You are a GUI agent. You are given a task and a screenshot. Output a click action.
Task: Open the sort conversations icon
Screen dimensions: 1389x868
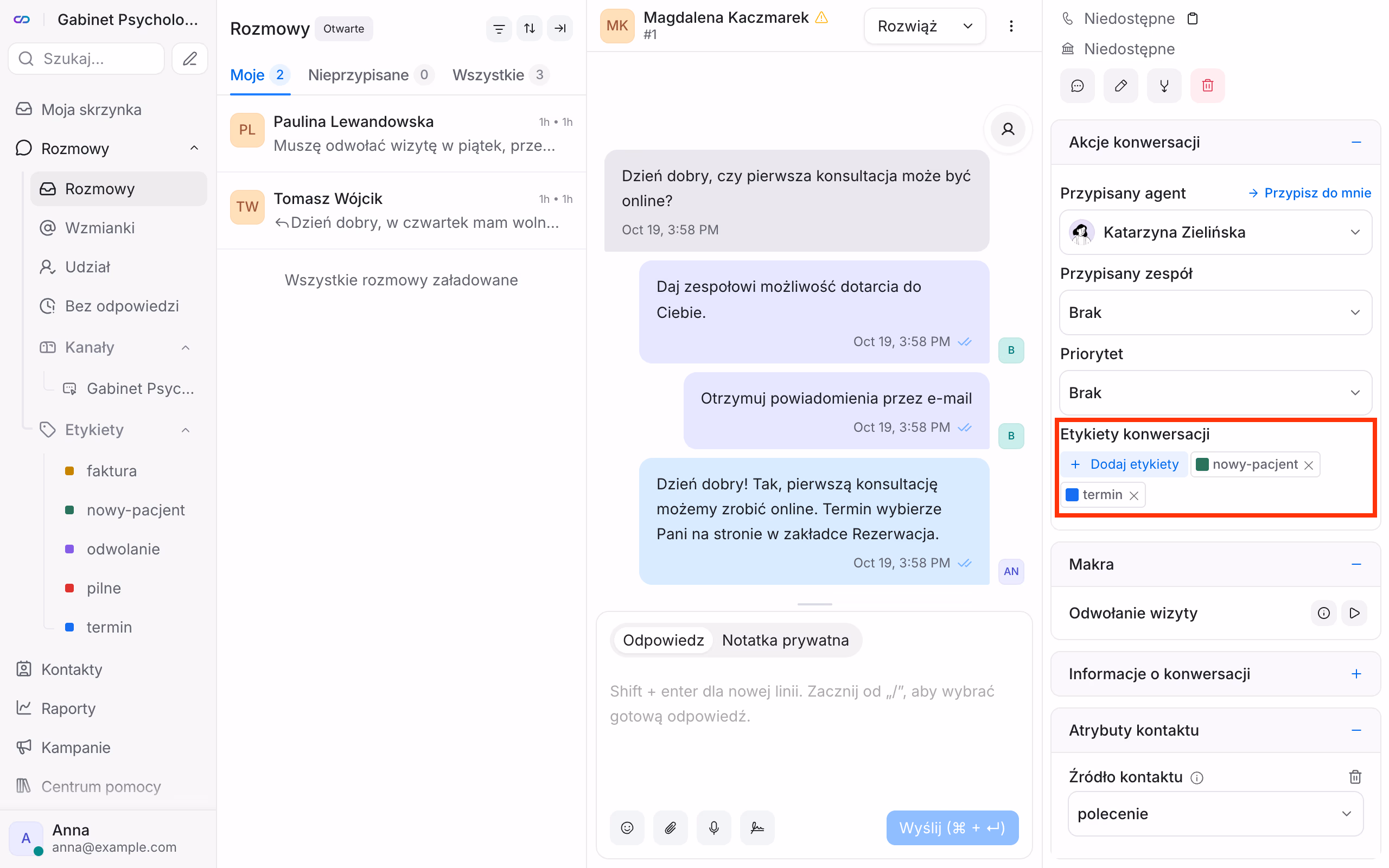point(529,28)
